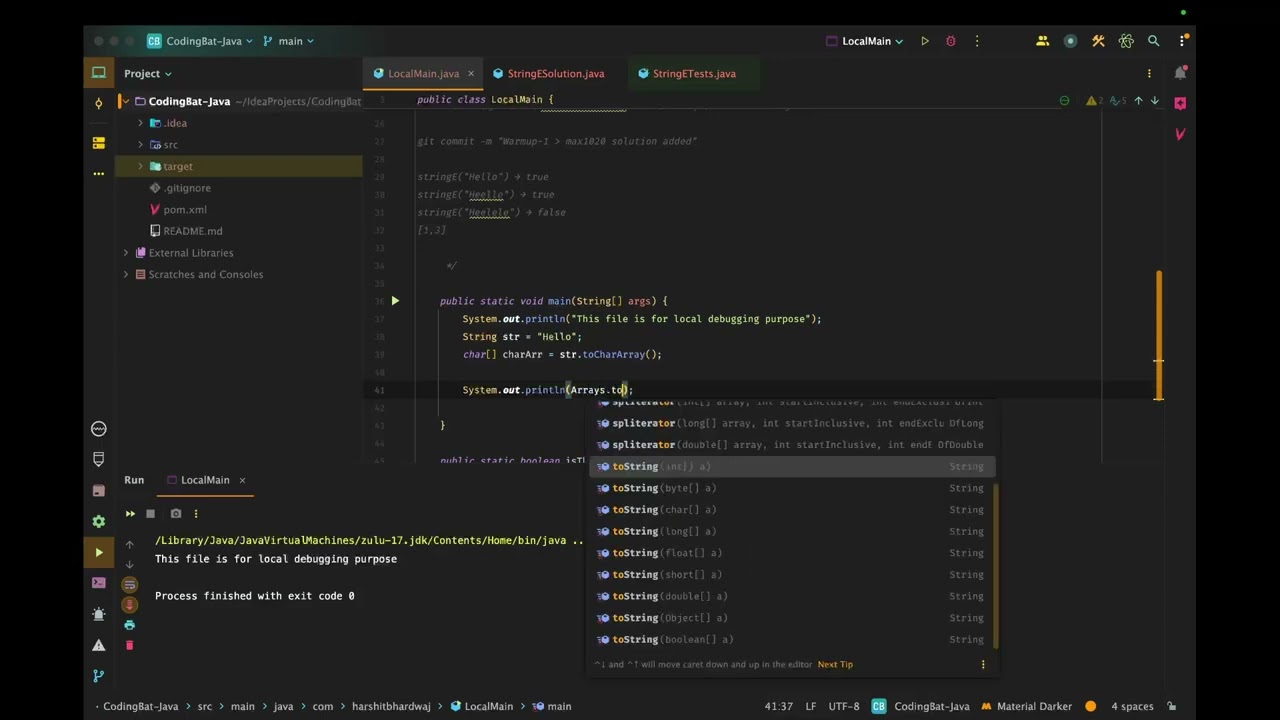Open Search Everywhere magnifier icon
Image resolution: width=1280 pixels, height=720 pixels.
(1154, 41)
